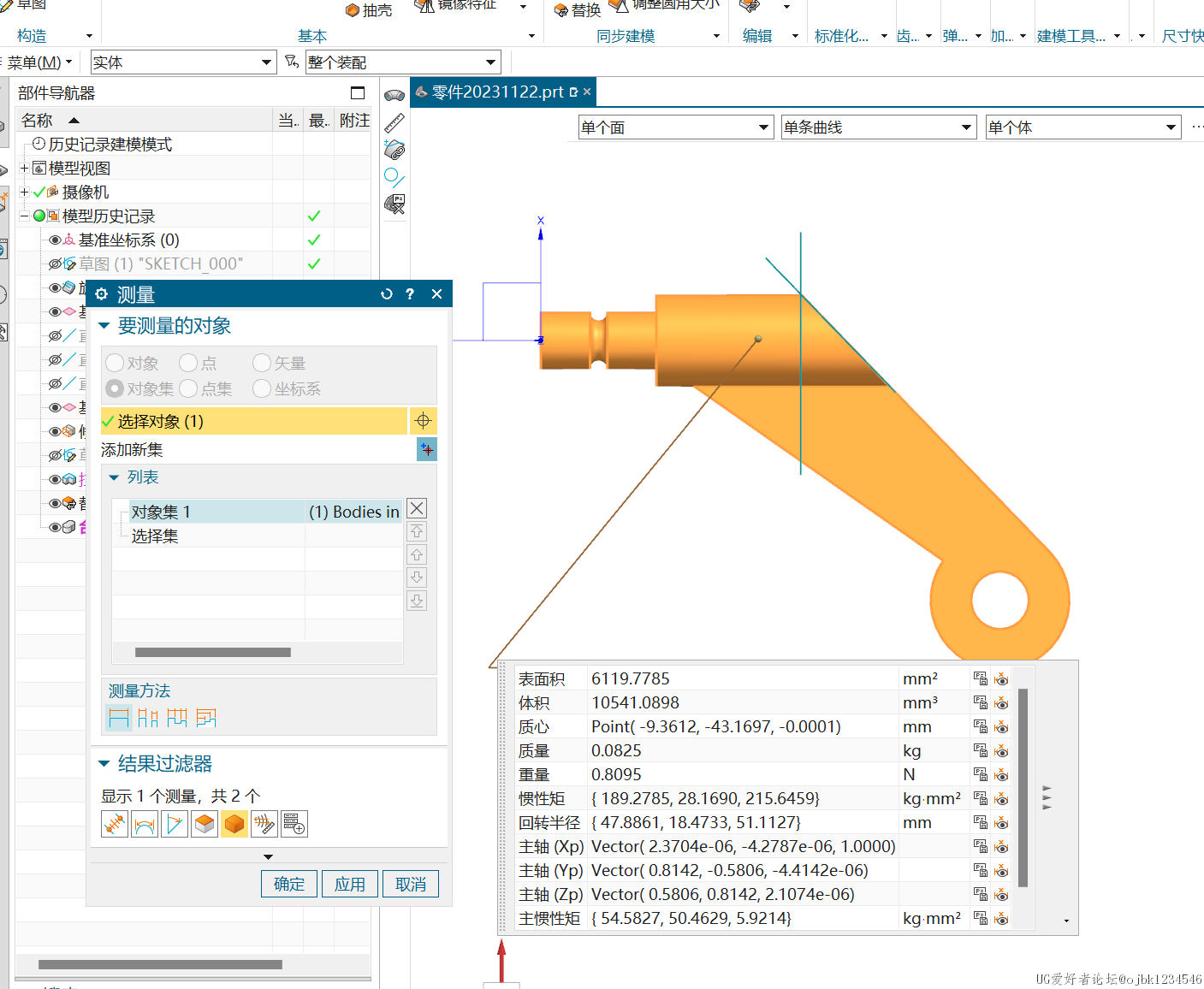Click the add new set icon
The height and width of the screenshot is (989, 1204).
(x=426, y=449)
